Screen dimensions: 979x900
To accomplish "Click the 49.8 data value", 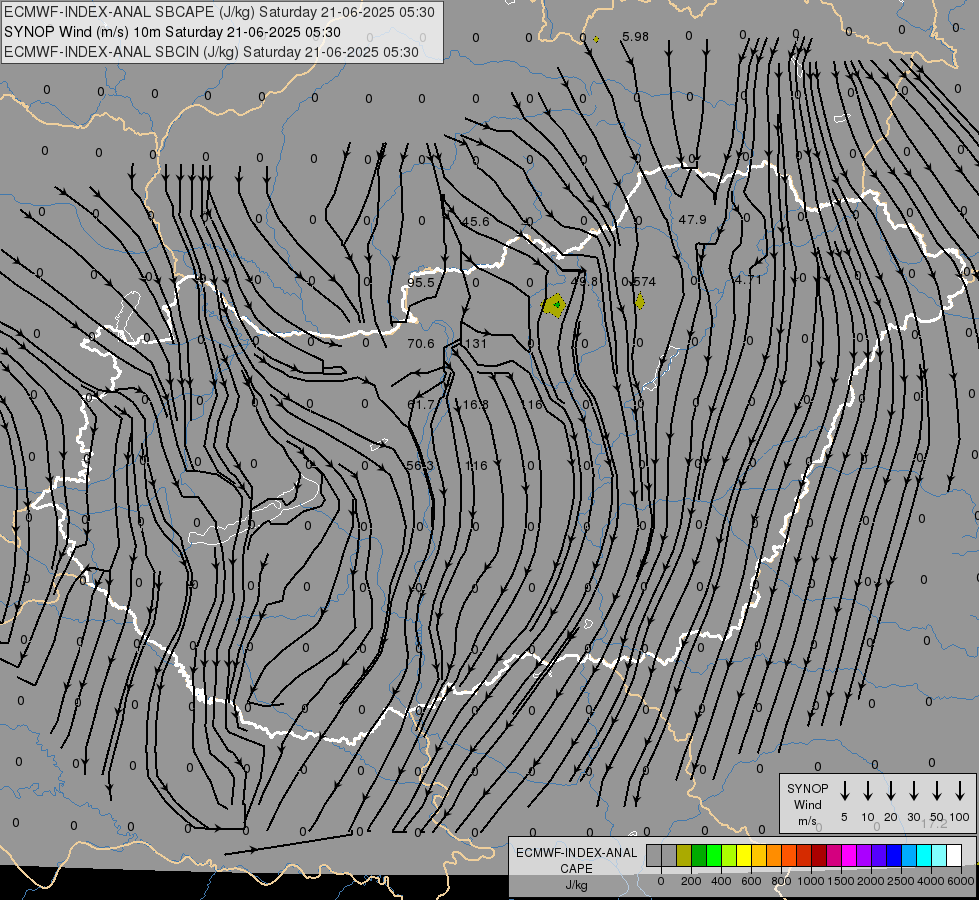I will [x=584, y=282].
